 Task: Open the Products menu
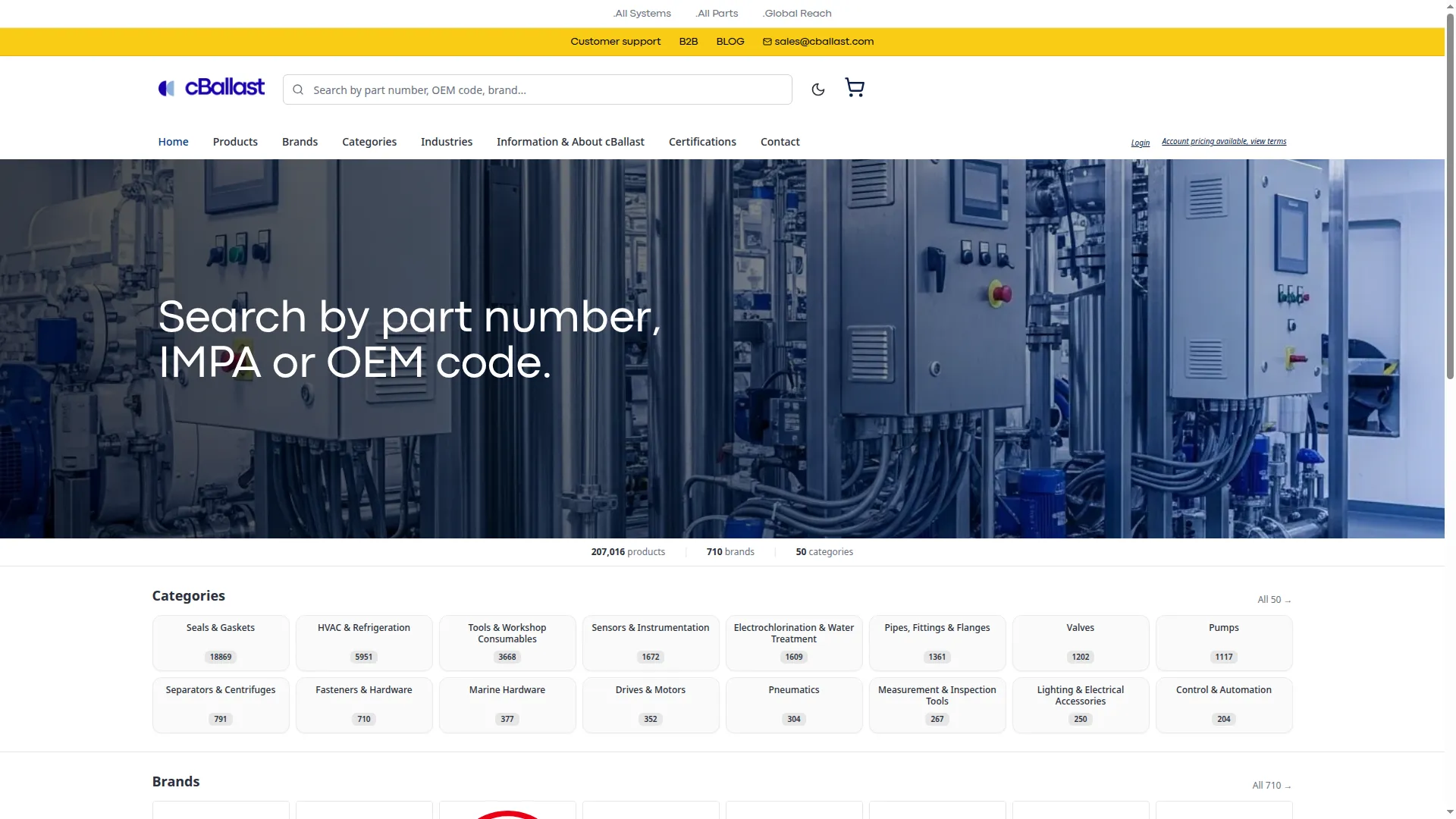[x=235, y=142]
